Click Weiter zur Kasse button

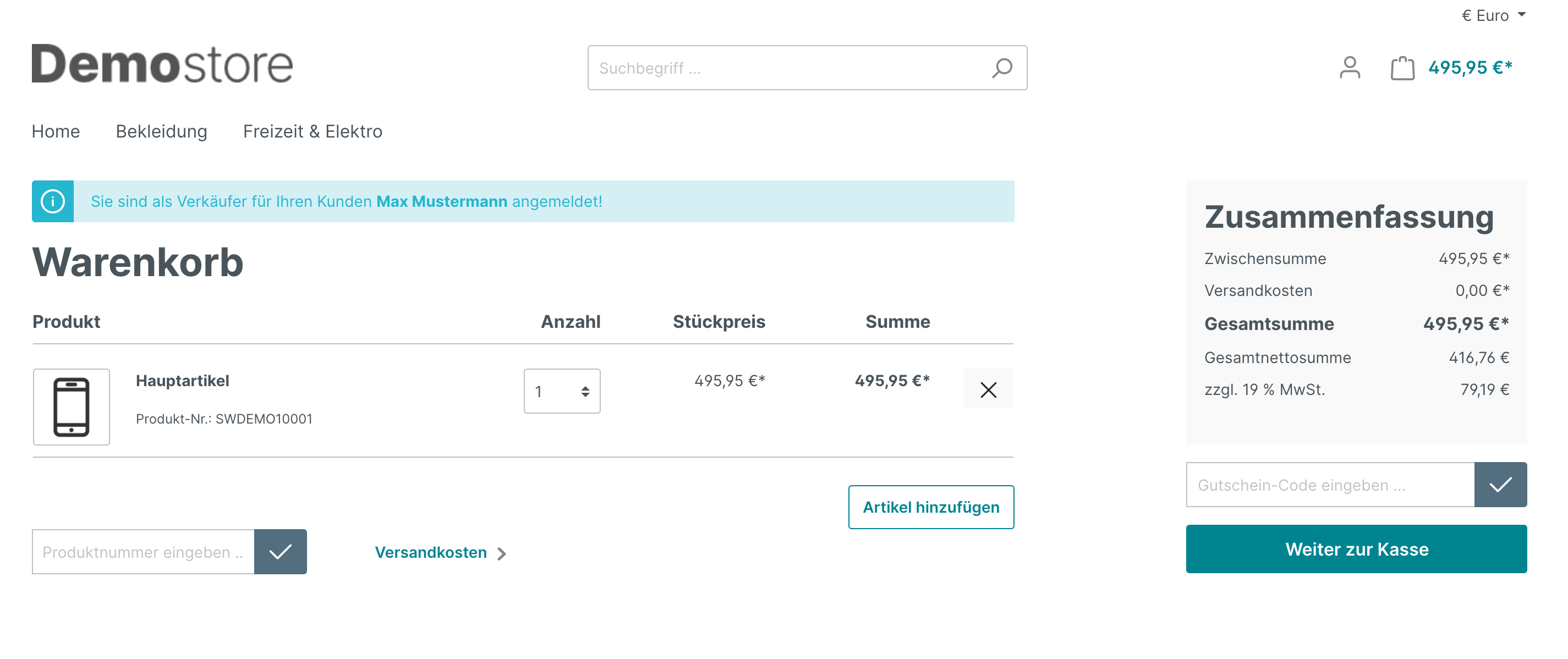[x=1356, y=549]
